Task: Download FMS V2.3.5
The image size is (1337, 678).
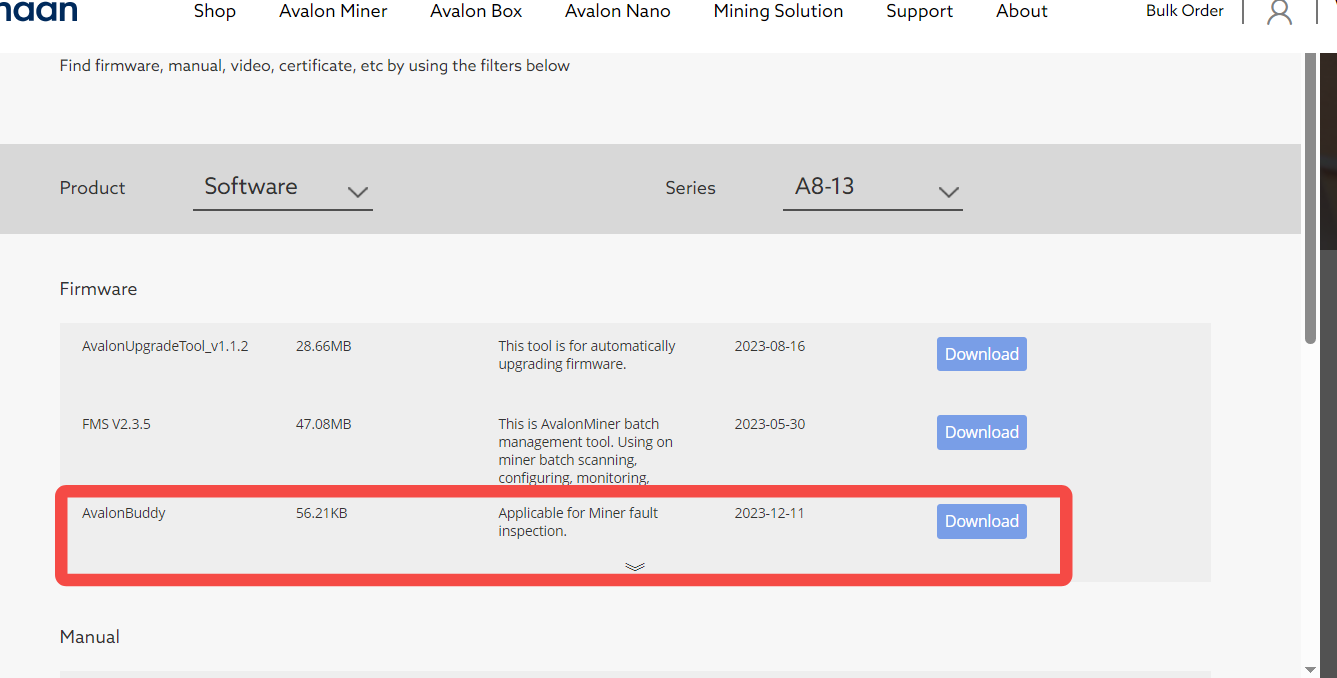Action: point(982,432)
